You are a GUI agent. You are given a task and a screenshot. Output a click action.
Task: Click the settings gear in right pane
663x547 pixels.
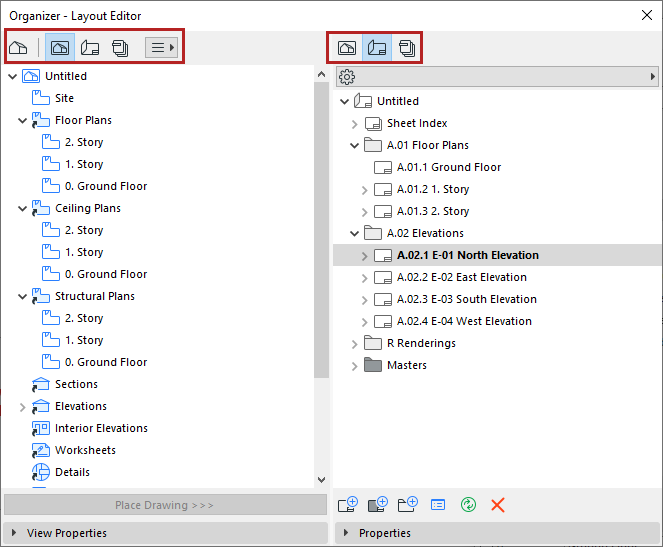point(347,77)
